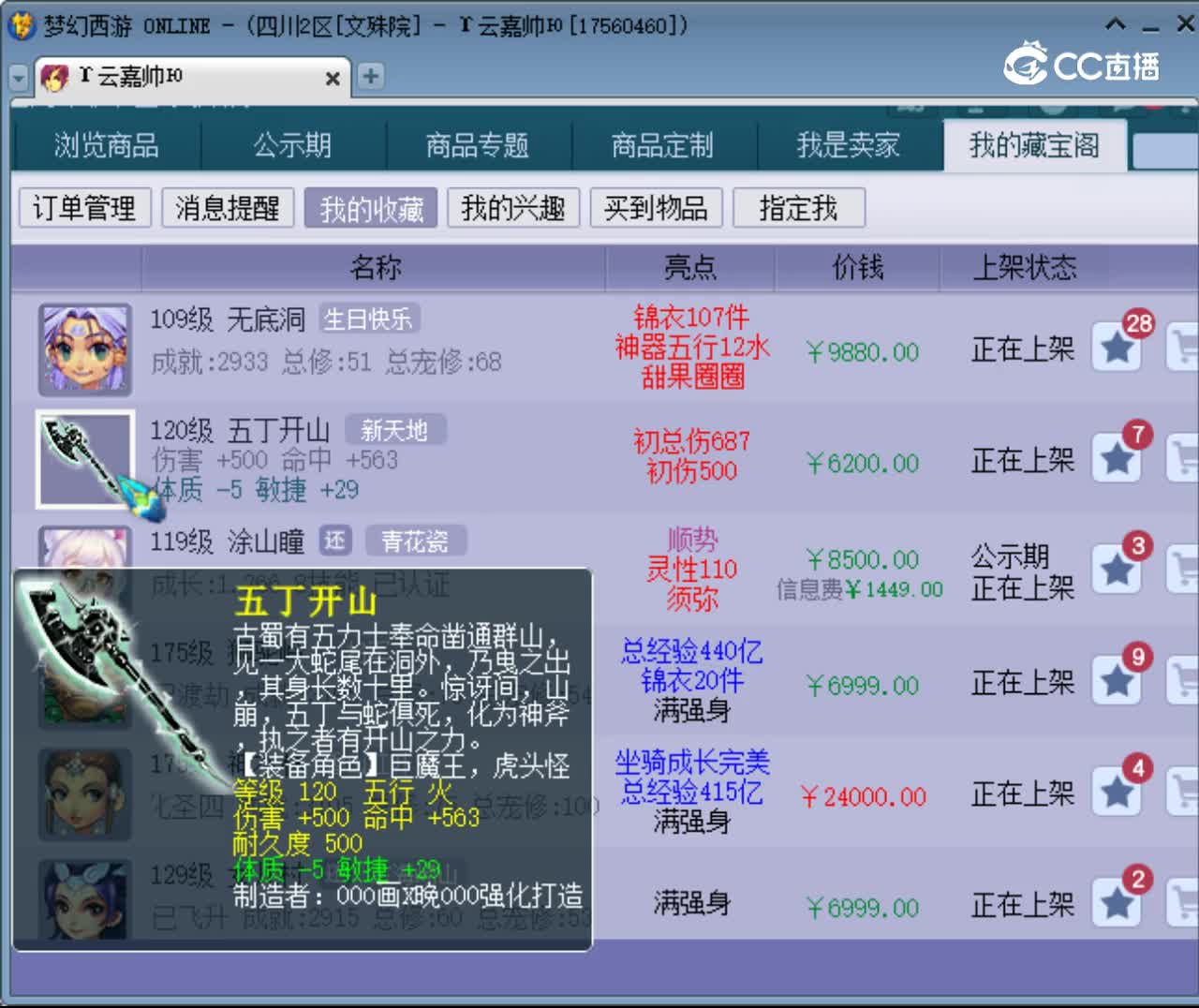This screenshot has width=1199, height=1008.
Task: Click the 还 badge beside 涂山瞳
Action: (335, 541)
